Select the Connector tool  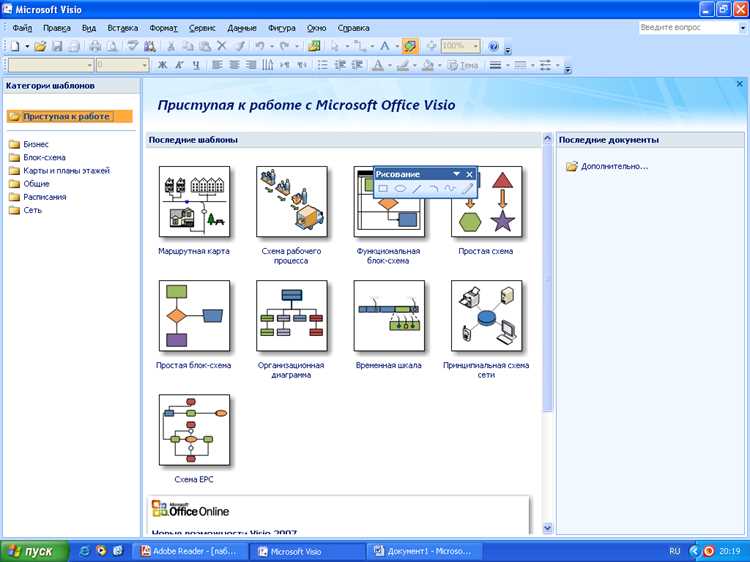click(x=360, y=46)
